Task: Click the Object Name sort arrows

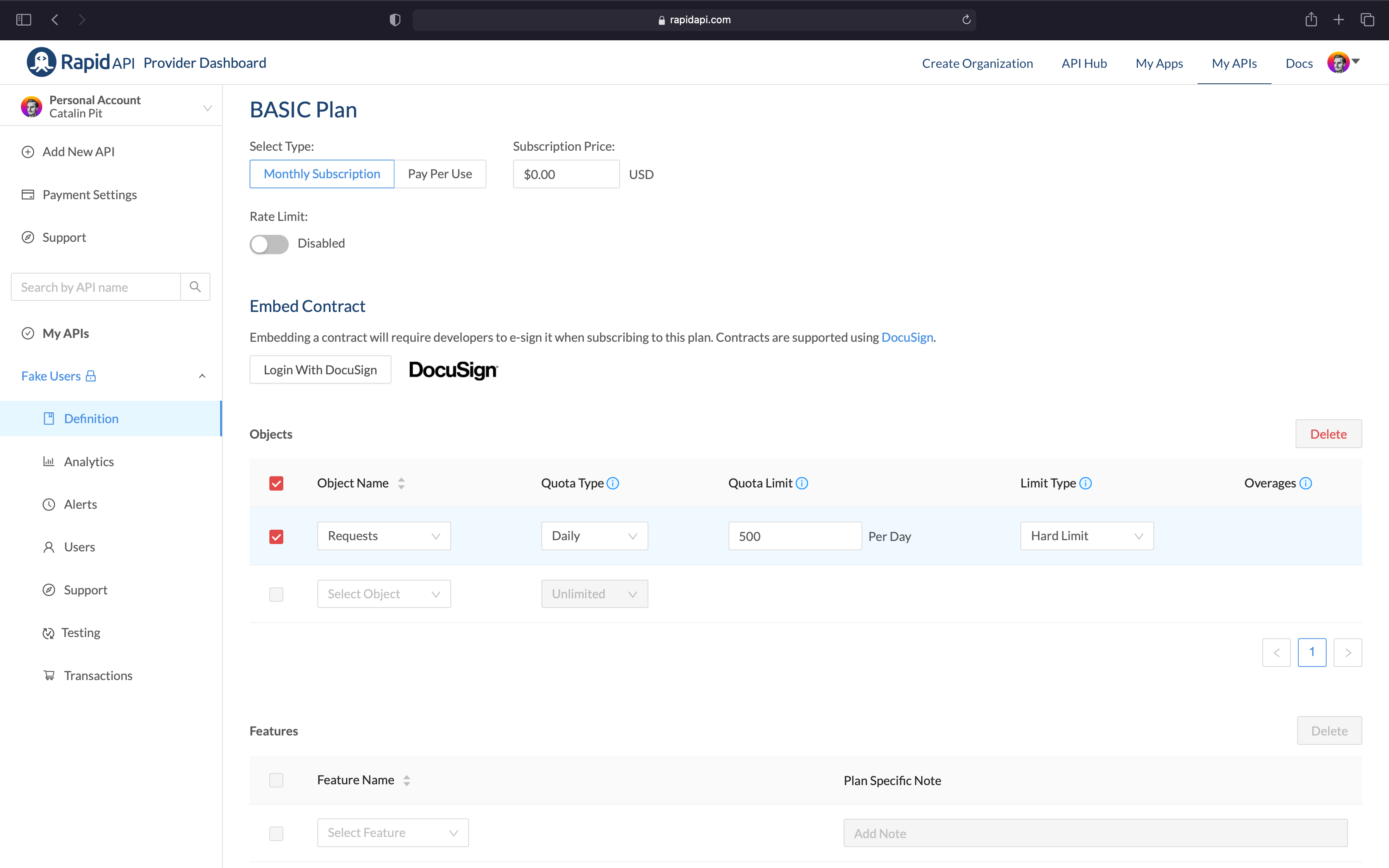Action: (x=401, y=483)
